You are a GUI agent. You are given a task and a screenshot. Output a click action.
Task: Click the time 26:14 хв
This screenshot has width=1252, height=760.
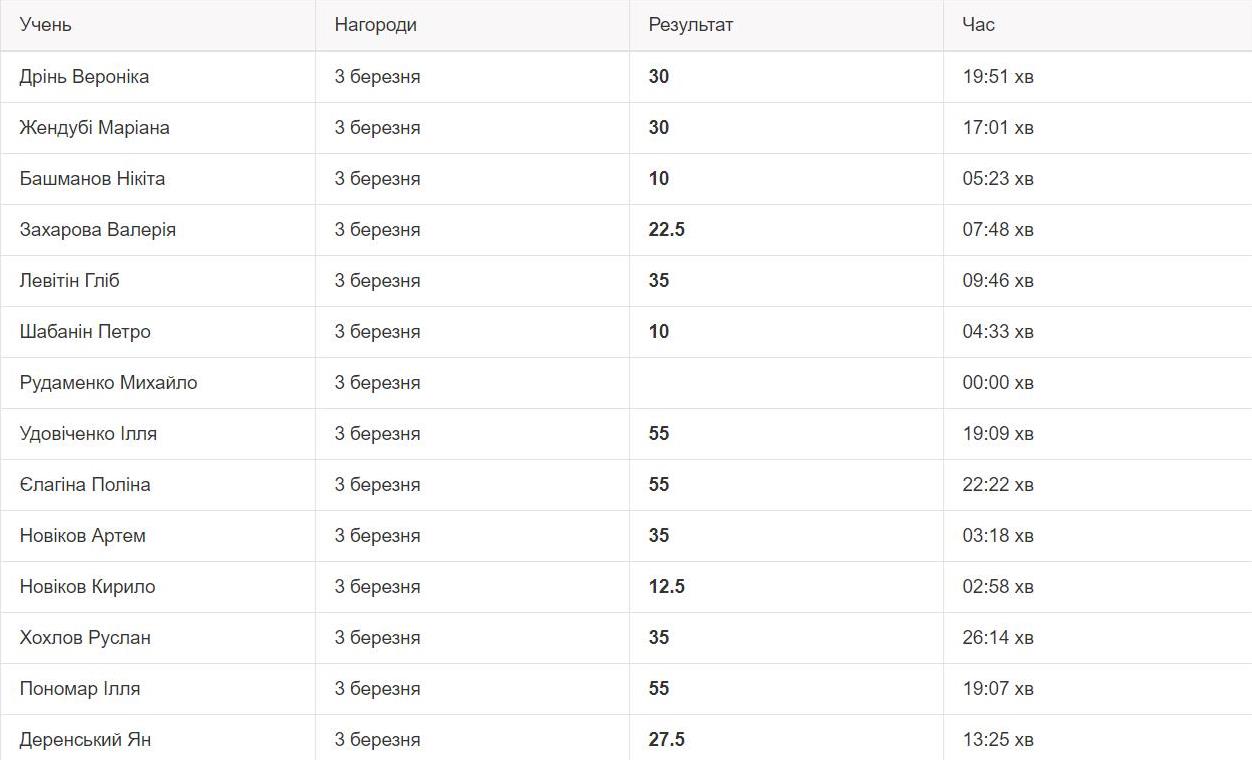(x=998, y=638)
